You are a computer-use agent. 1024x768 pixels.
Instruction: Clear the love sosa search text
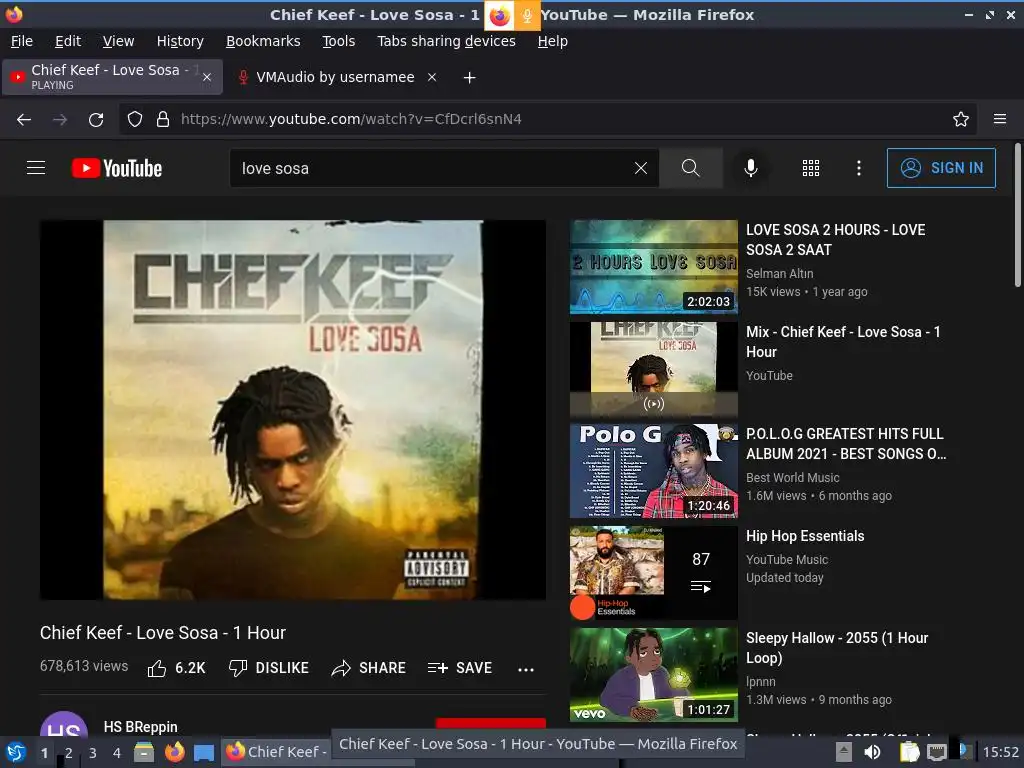pyautogui.click(x=641, y=168)
